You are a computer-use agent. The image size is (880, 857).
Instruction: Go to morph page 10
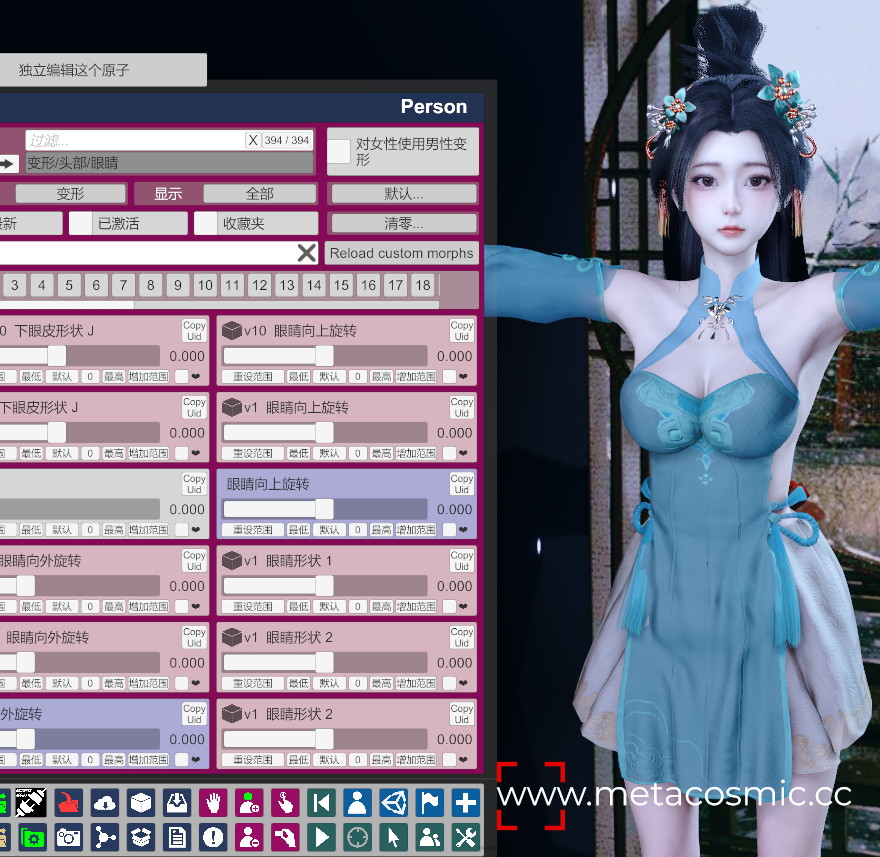(x=205, y=285)
